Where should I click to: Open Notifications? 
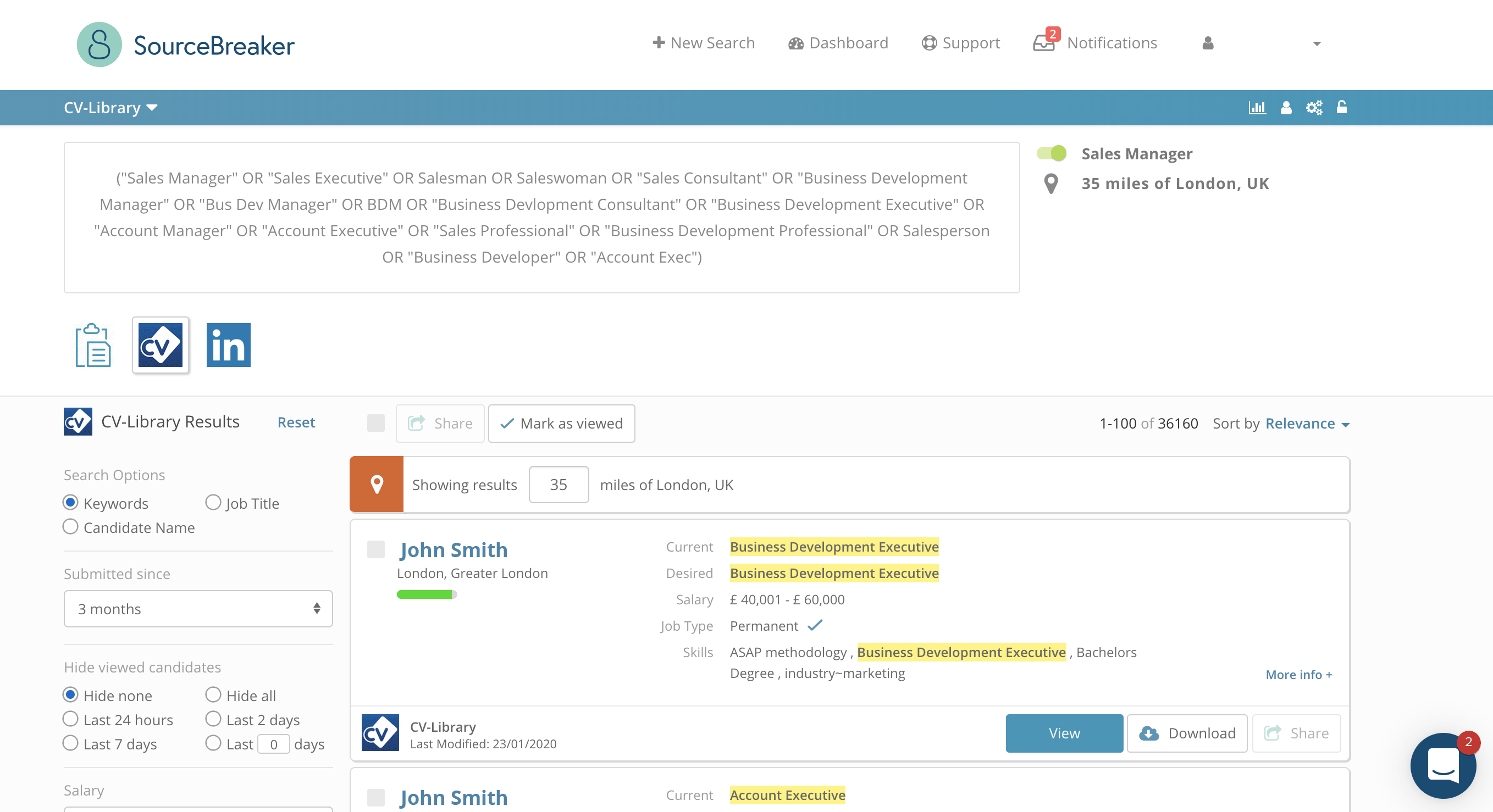[x=1112, y=43]
